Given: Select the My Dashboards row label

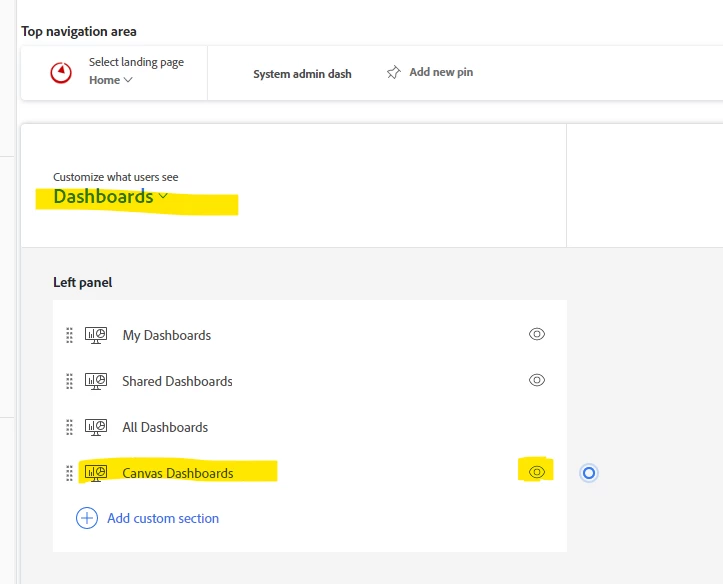Looking at the screenshot, I should [x=166, y=335].
